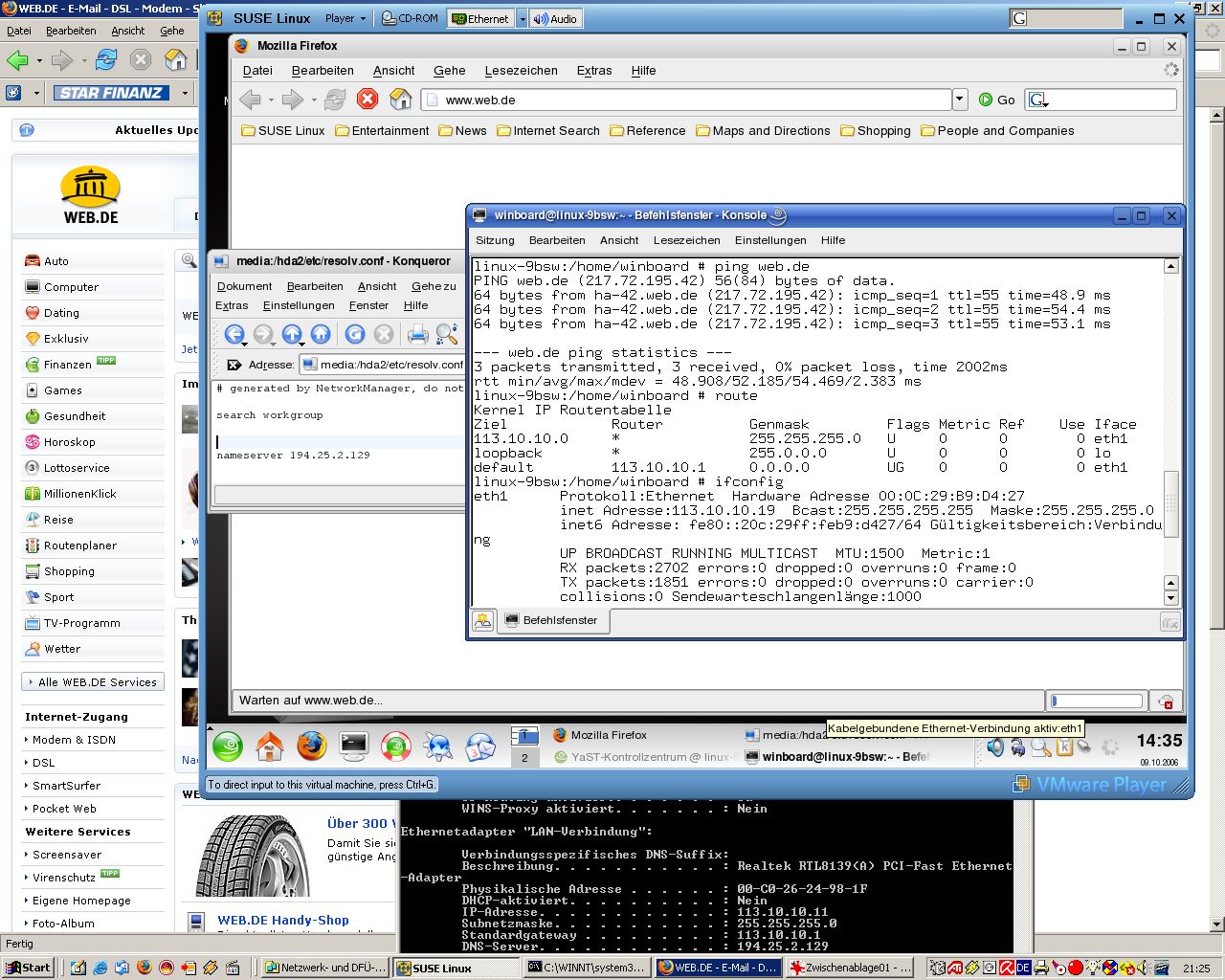Viewport: 1225px width, 980px height.
Task: Click the back arrow in SUSE Firefox toolbar
Action: click(x=251, y=99)
